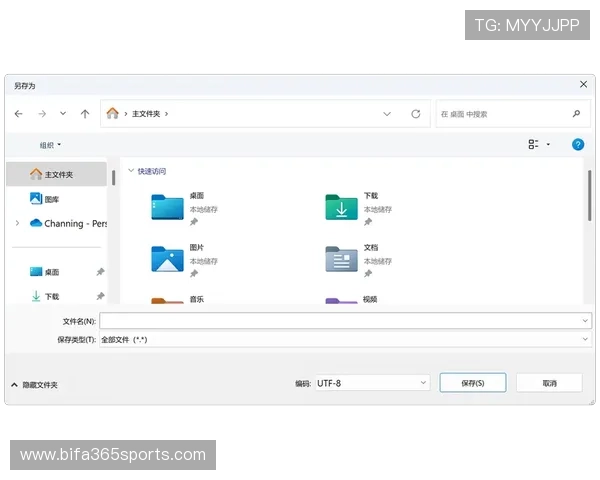Screen dimensions: 600x480
Task: Click the search box 在 桌面 中搜索
Action: point(513,114)
